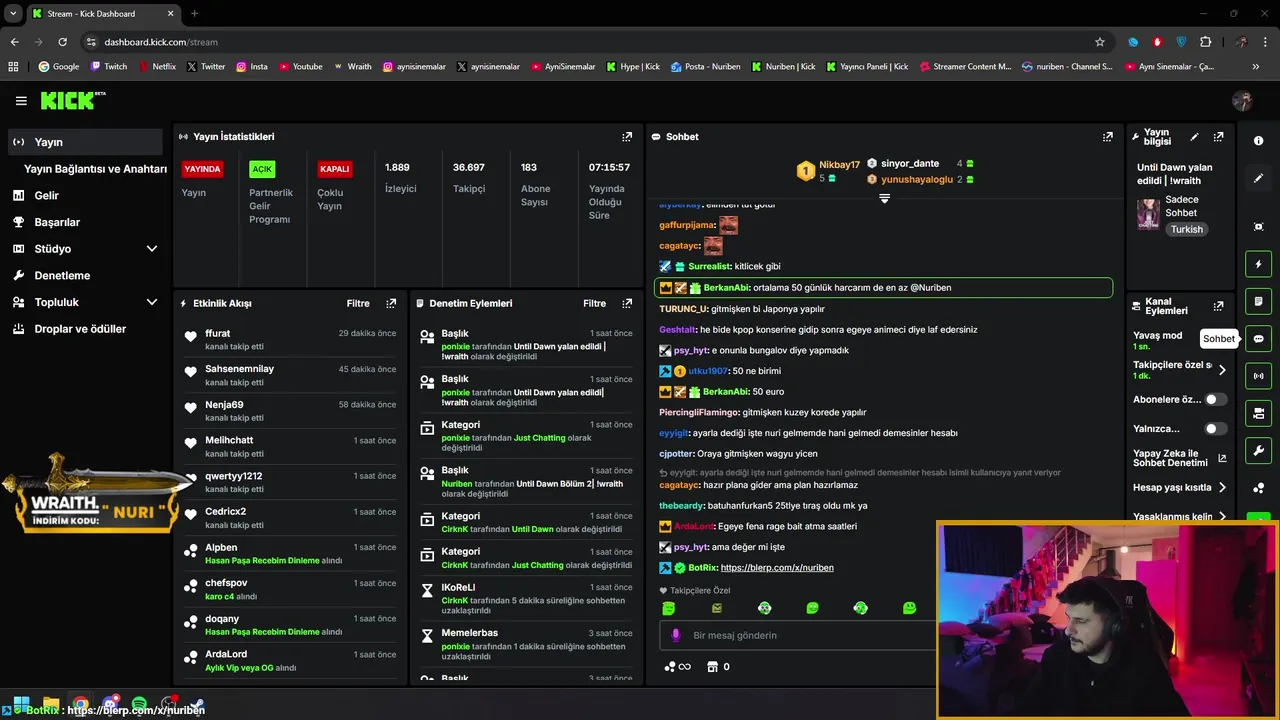Click the Sadece Sohbet category thumbnail
Screen dimensions: 1280x720
[x=1148, y=214]
